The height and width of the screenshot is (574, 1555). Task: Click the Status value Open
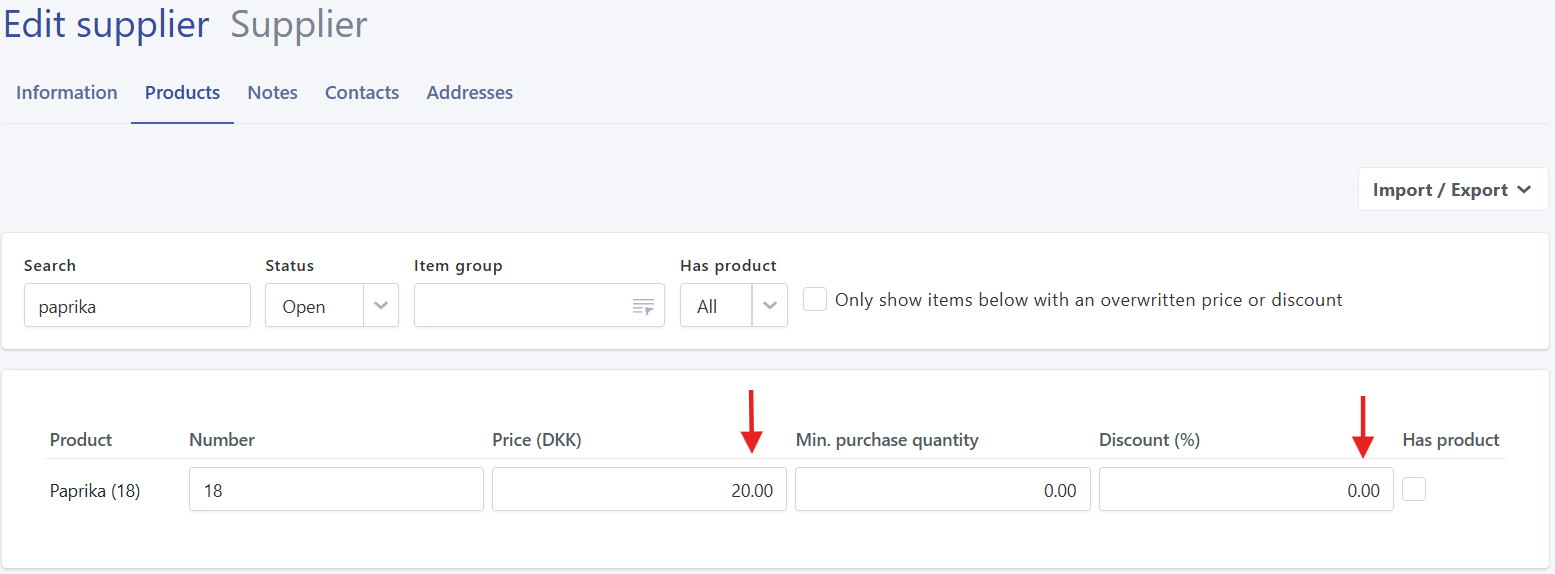coord(304,307)
